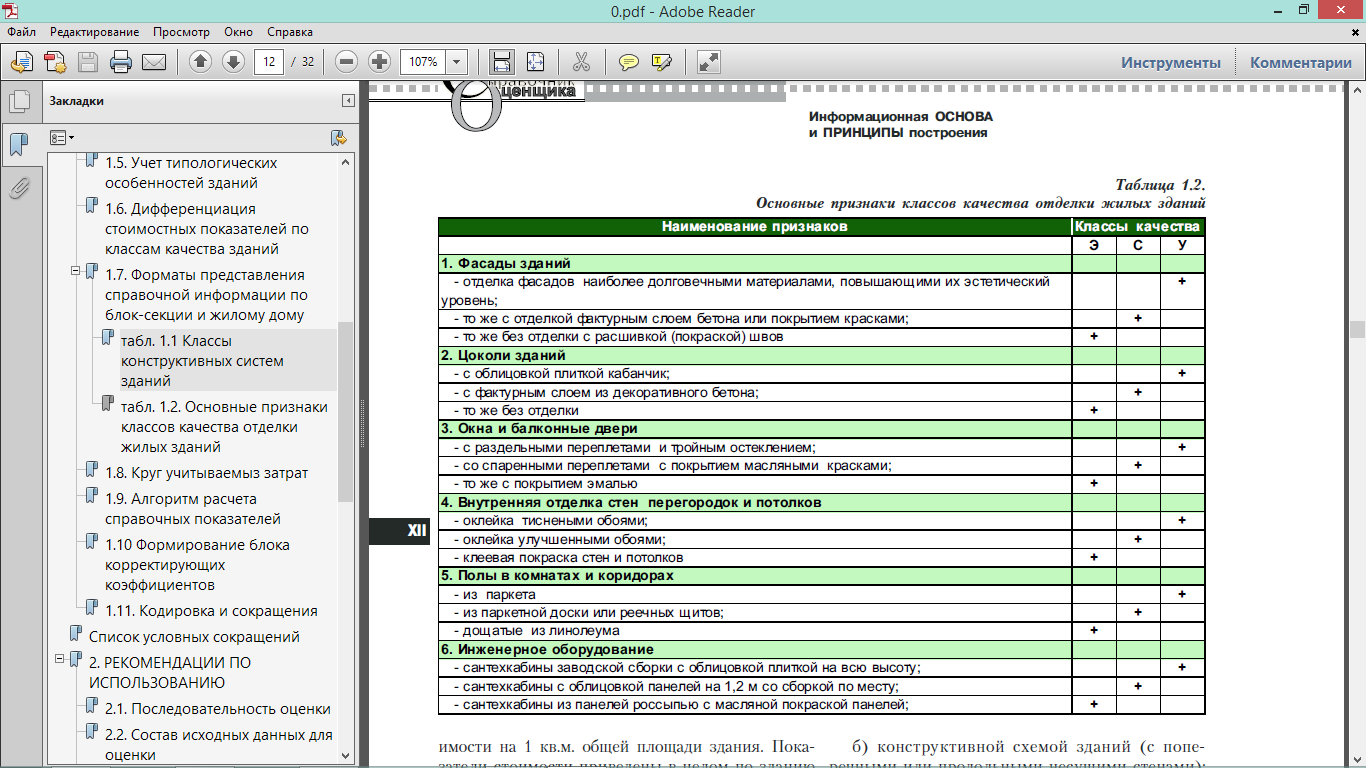Image resolution: width=1366 pixels, height=768 pixels.
Task: Open the Комментарии pane
Action: tap(1301, 62)
